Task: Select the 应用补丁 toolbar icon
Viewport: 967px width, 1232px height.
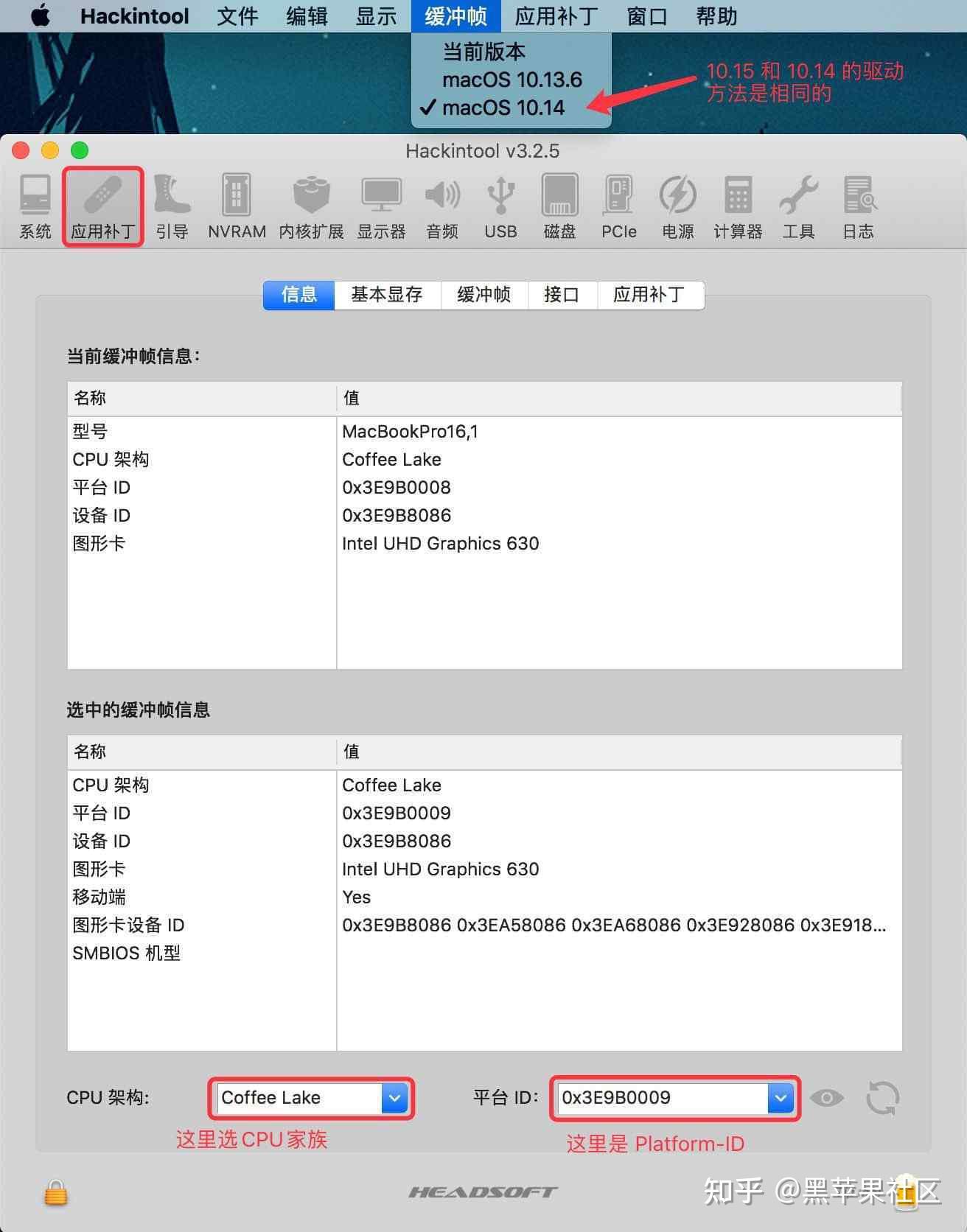Action: 102,206
